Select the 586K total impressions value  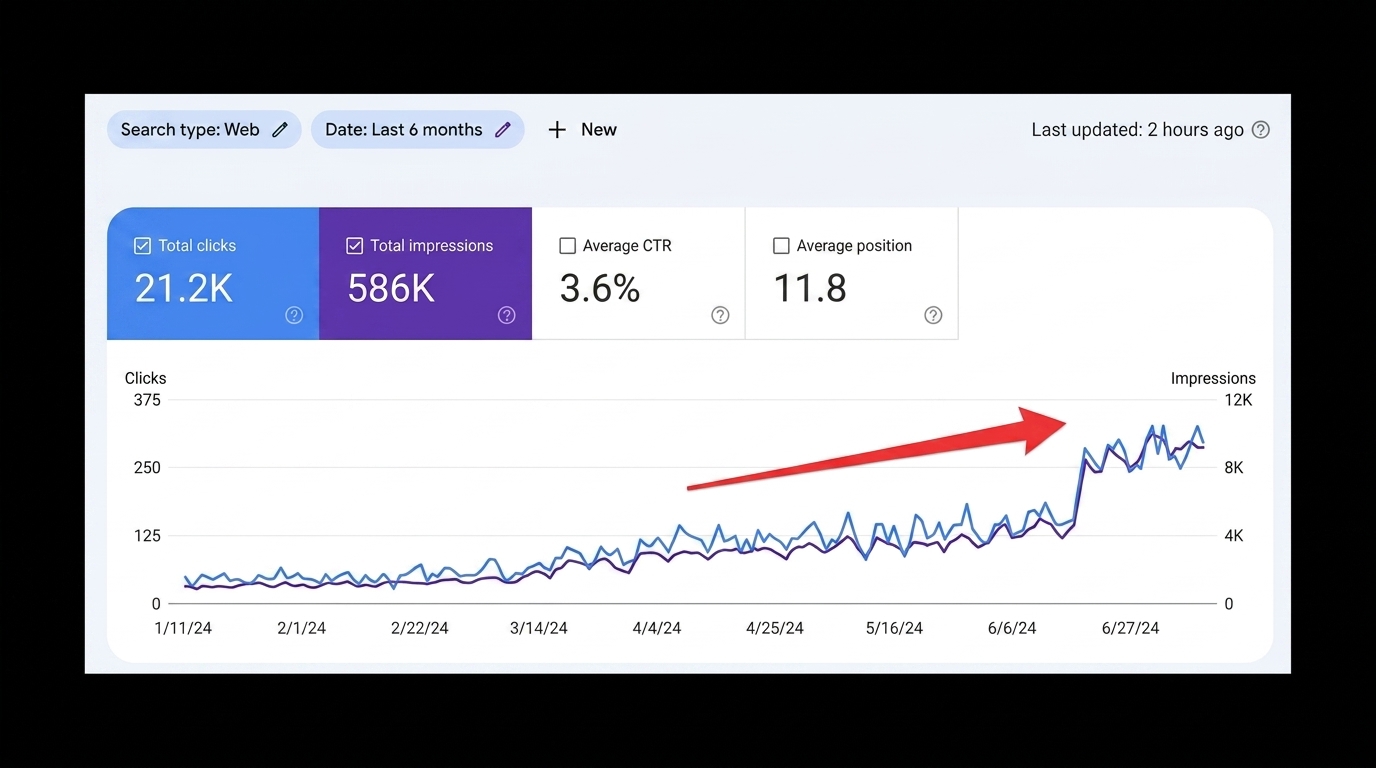[x=391, y=289]
